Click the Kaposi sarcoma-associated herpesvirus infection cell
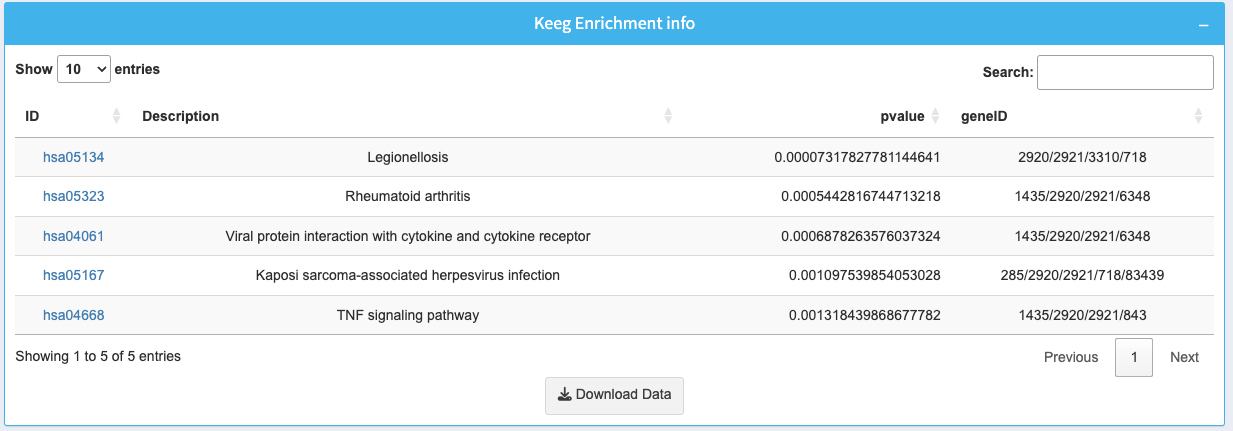The image size is (1233, 431). pos(407,275)
